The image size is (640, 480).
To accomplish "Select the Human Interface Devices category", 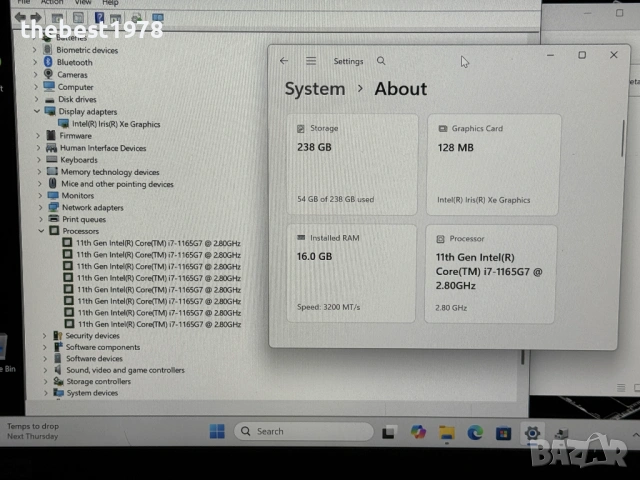I will click(103, 148).
